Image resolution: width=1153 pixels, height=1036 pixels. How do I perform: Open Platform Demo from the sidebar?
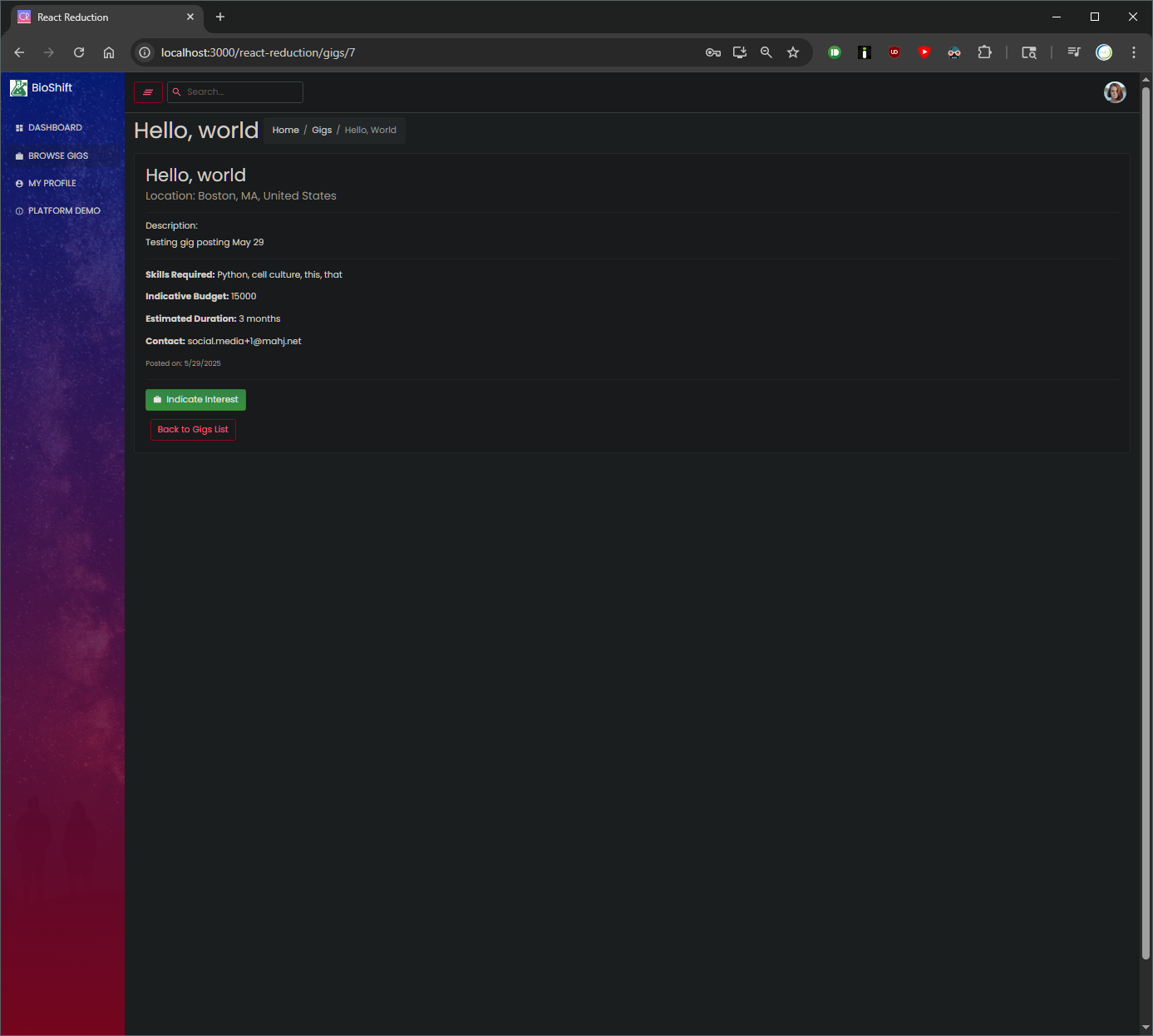64,211
